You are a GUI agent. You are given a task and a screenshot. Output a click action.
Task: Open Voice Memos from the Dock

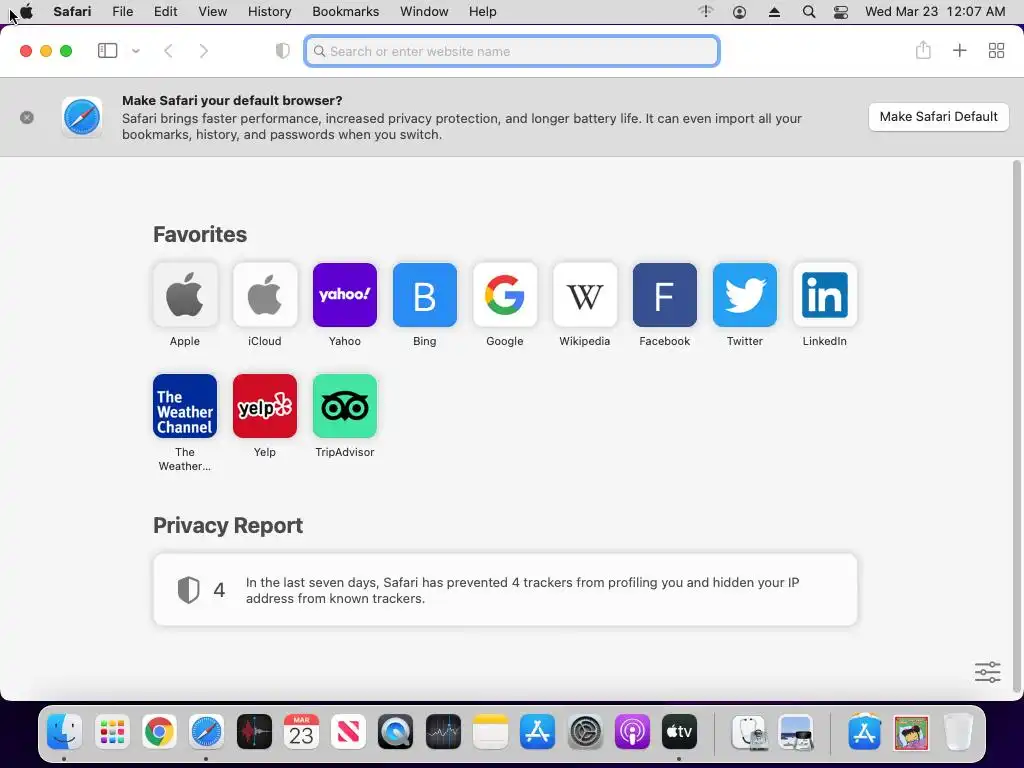click(x=254, y=731)
